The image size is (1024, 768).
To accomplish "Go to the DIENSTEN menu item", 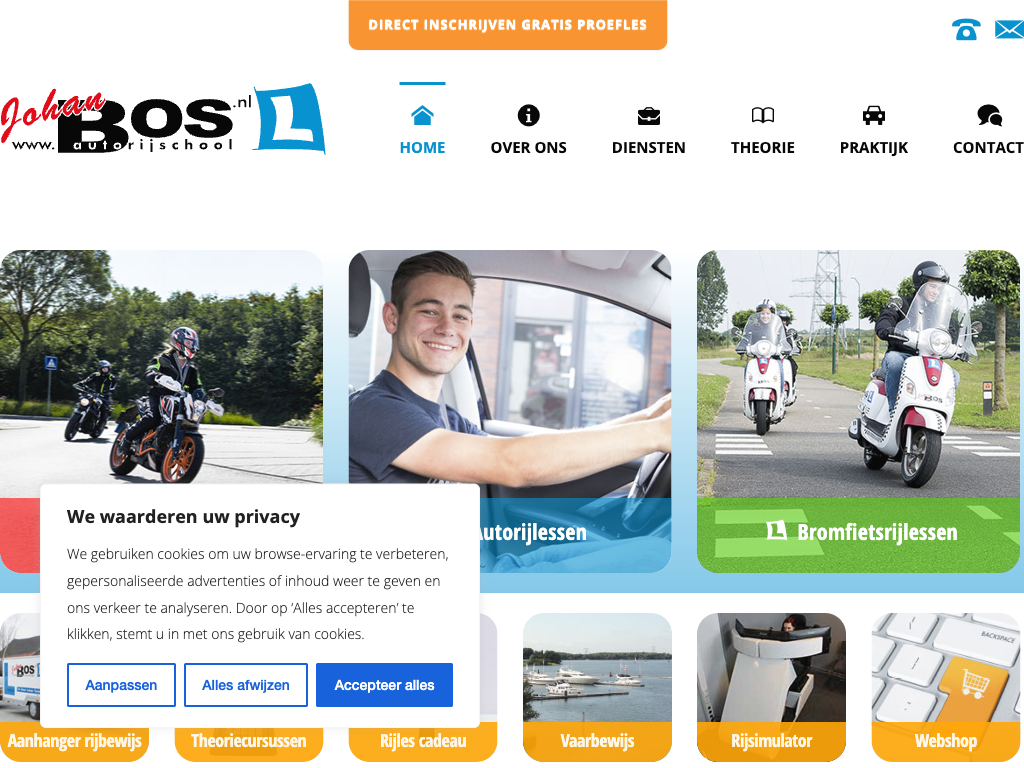I will [648, 148].
